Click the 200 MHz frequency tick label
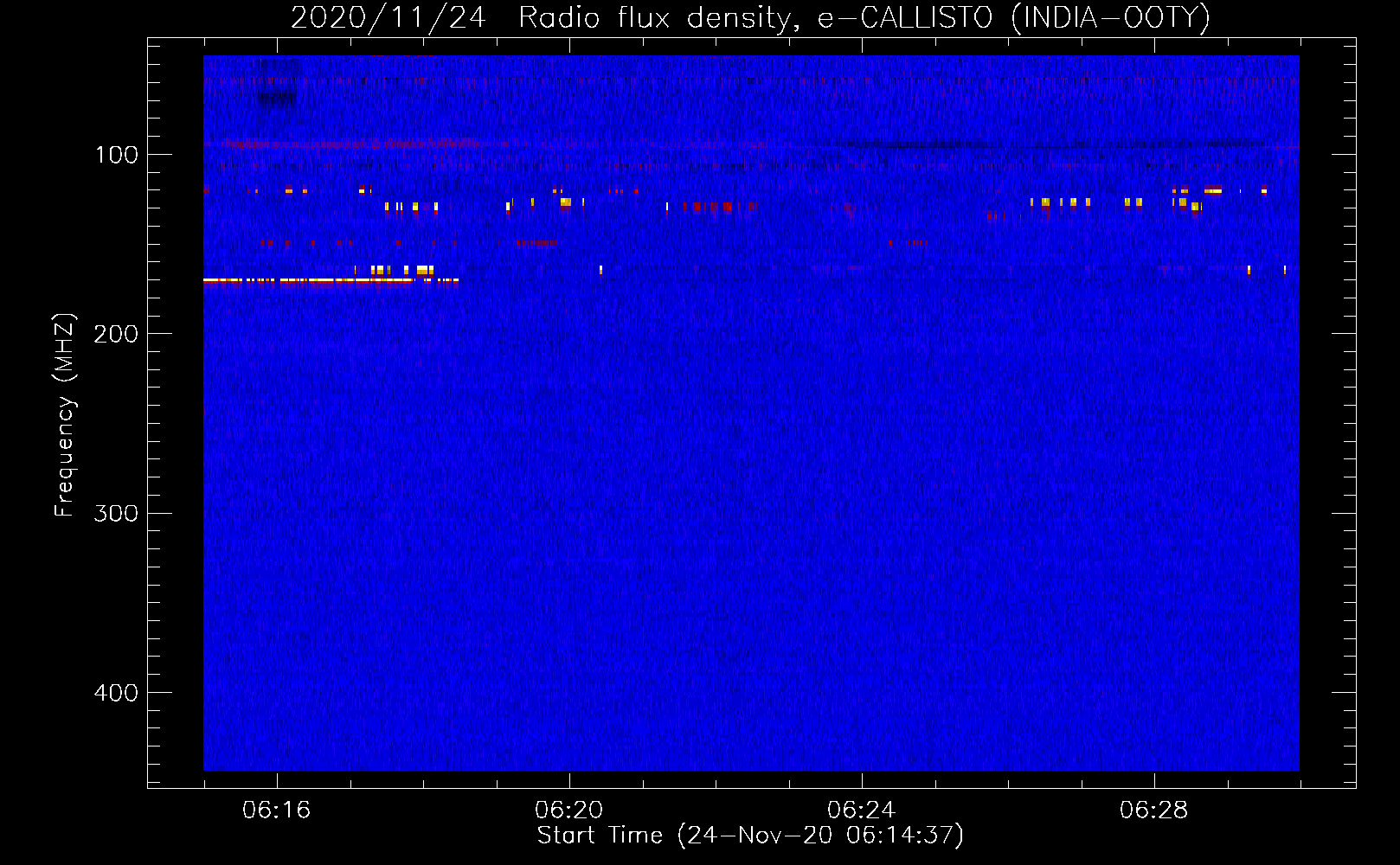Image resolution: width=1400 pixels, height=865 pixels. (117, 334)
